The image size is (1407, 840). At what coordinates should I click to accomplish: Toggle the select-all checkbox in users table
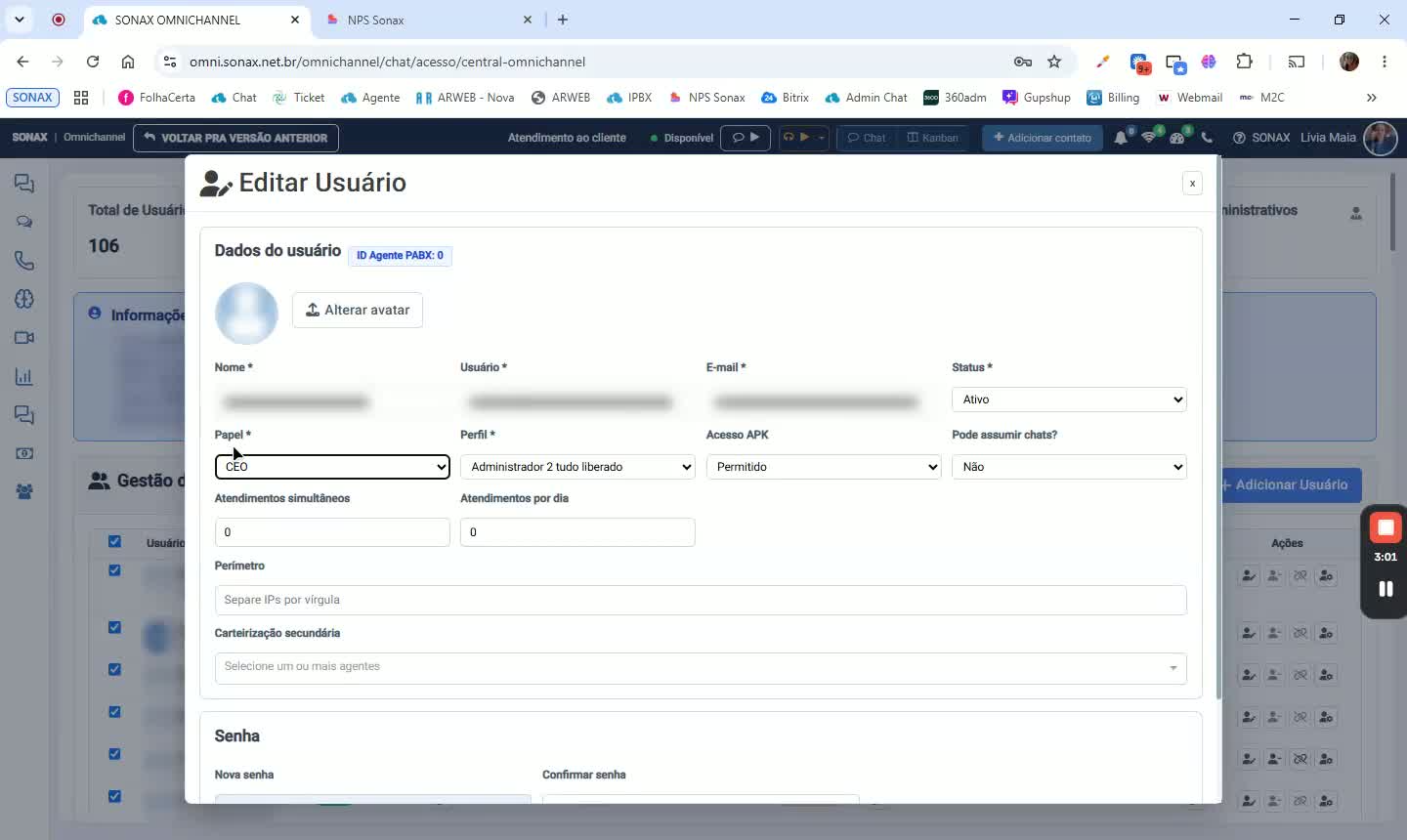point(114,541)
